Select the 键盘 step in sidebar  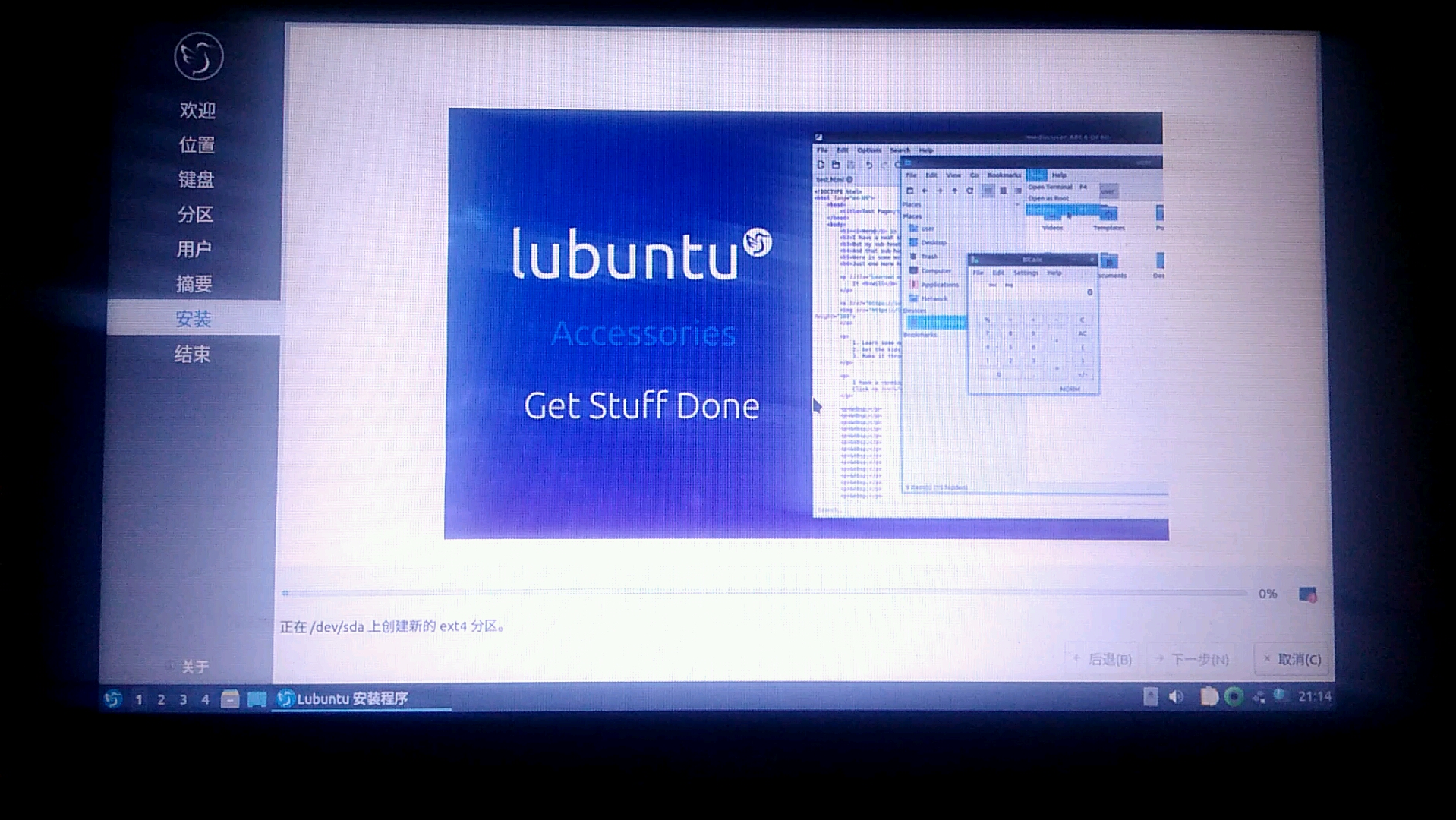coord(196,180)
